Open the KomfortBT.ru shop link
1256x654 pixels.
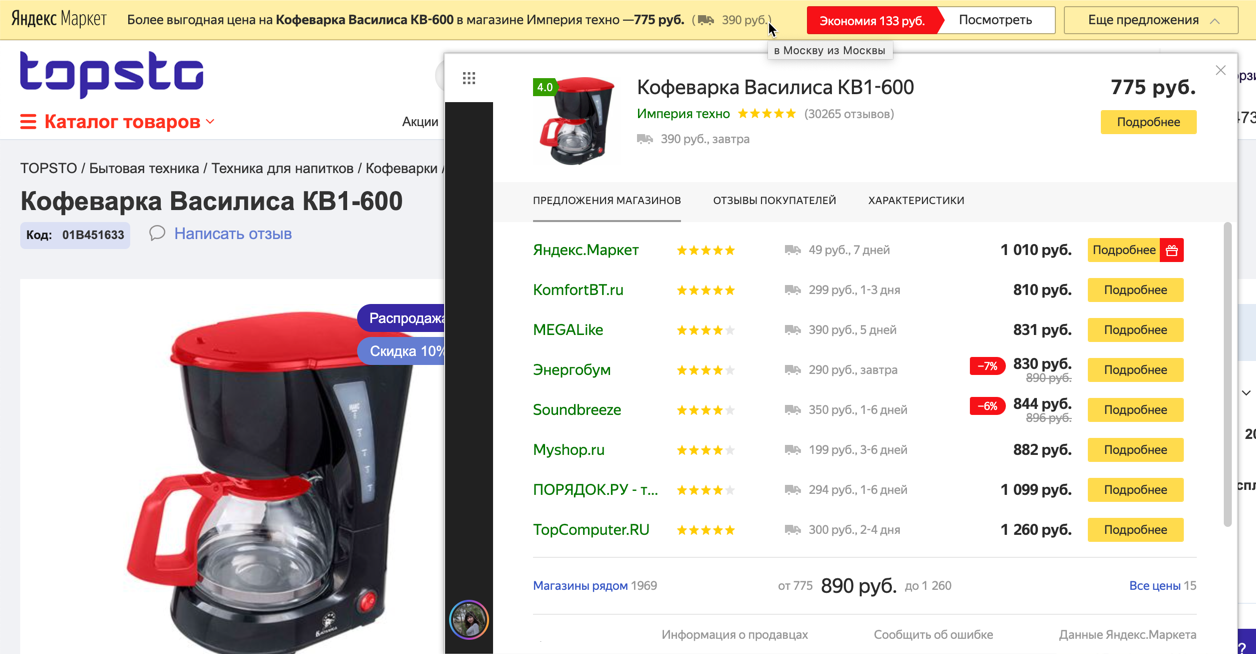tap(578, 290)
